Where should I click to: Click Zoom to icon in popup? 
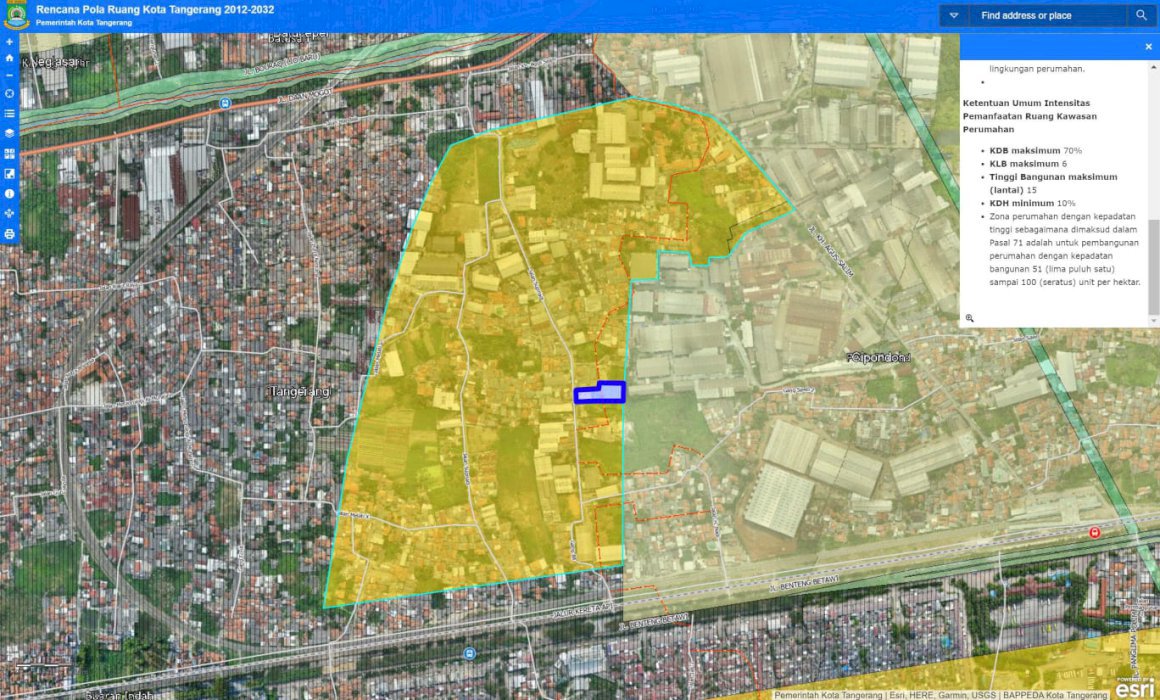tap(969, 318)
